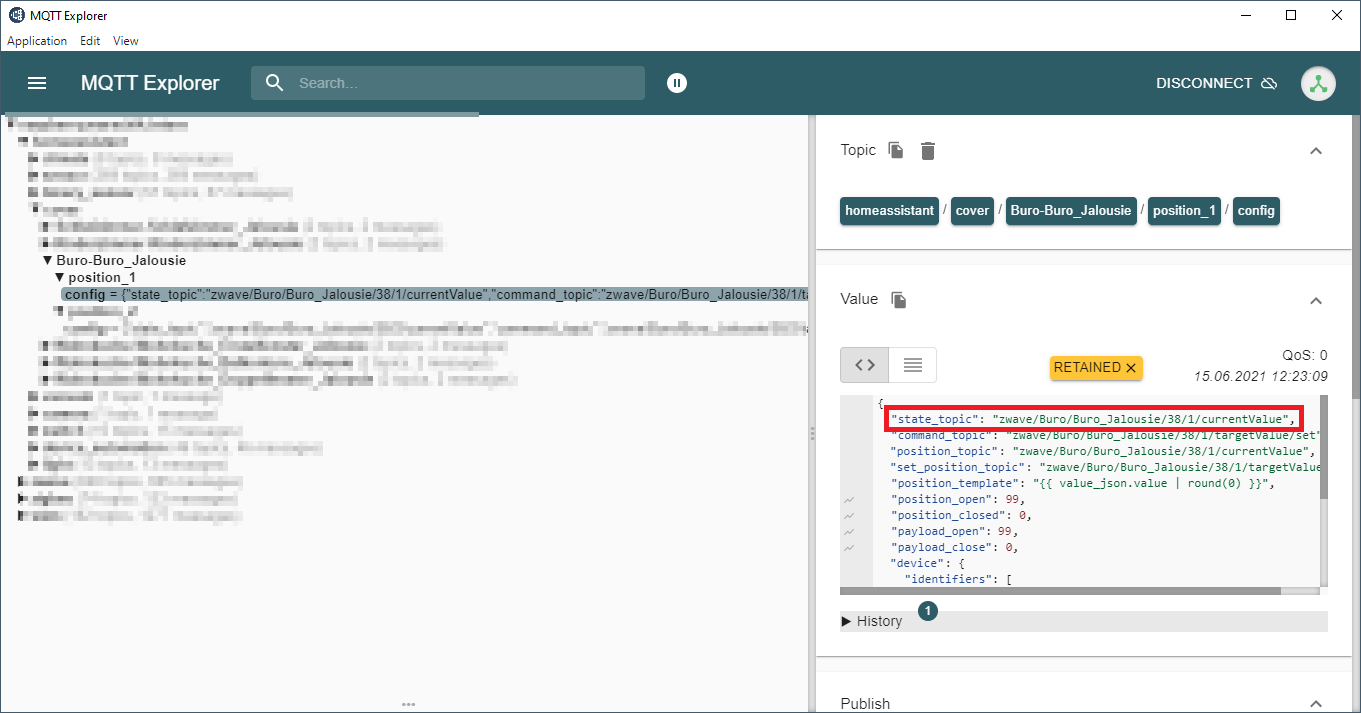Collapse the Topic panel with its chevron

click(1316, 150)
